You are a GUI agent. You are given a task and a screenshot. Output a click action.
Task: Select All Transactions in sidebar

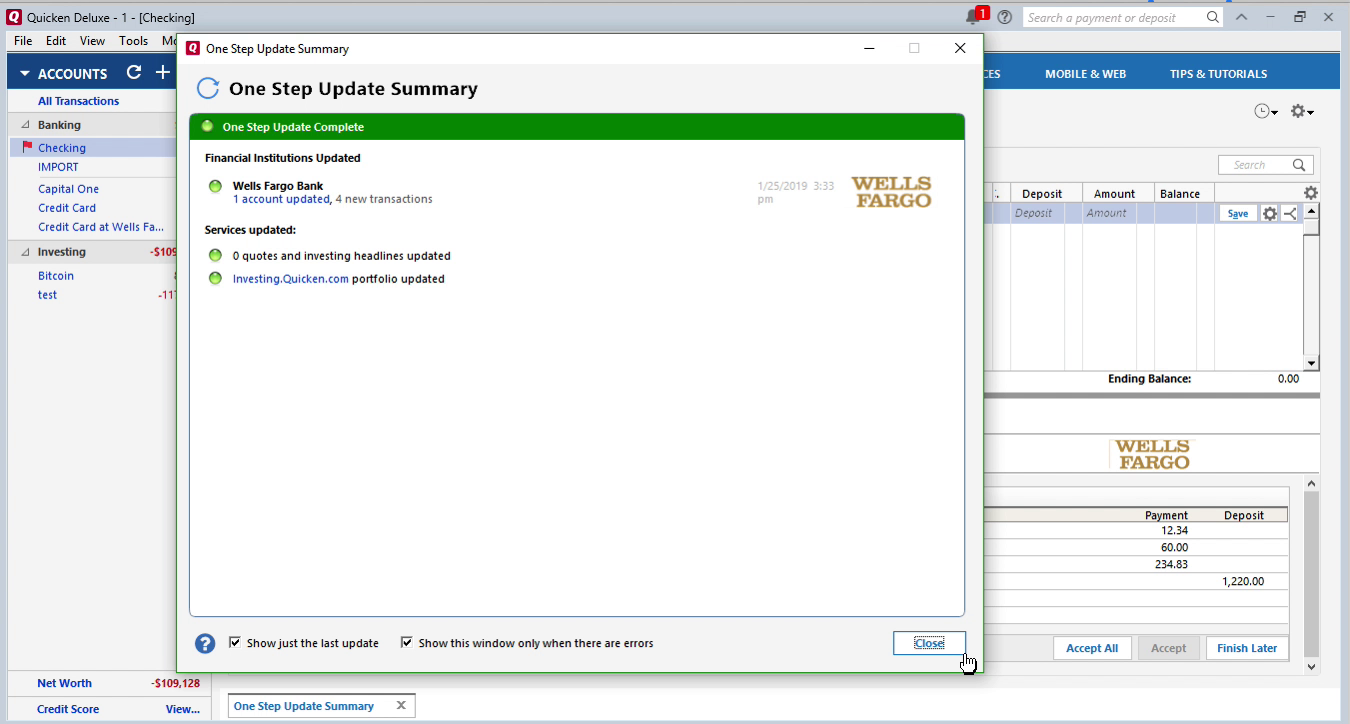(x=78, y=101)
